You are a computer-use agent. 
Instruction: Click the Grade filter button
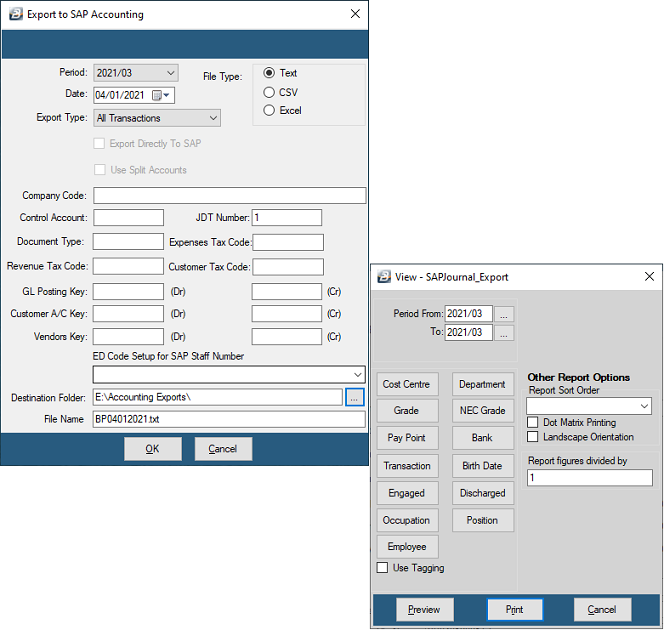tap(407, 411)
